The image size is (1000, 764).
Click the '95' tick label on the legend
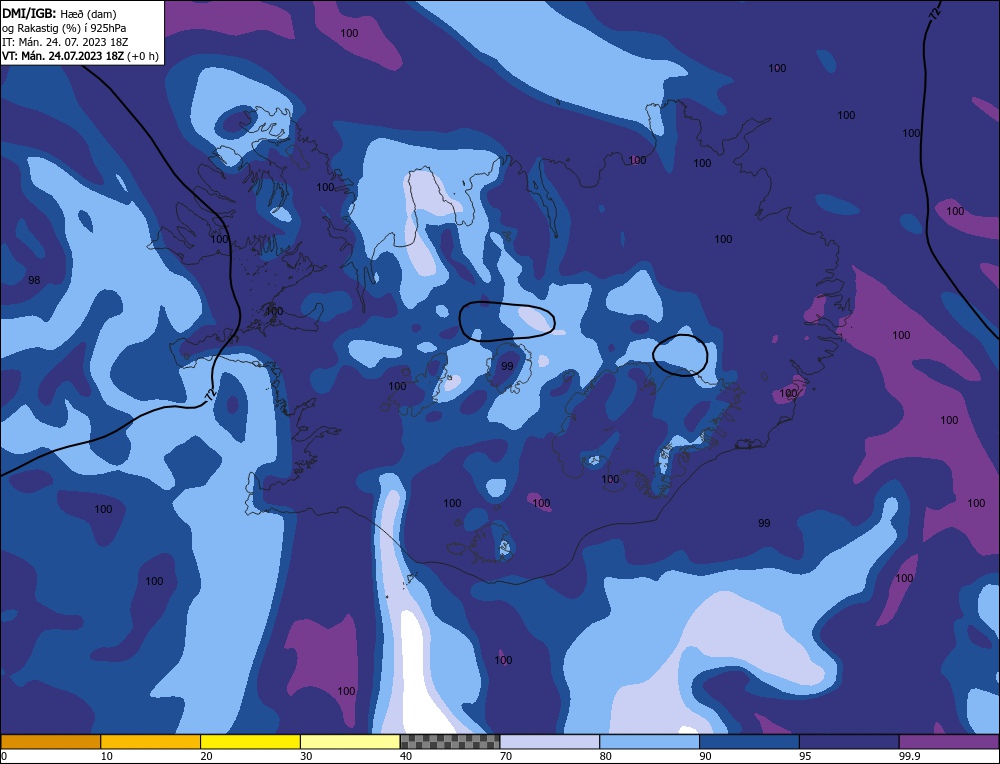805,756
